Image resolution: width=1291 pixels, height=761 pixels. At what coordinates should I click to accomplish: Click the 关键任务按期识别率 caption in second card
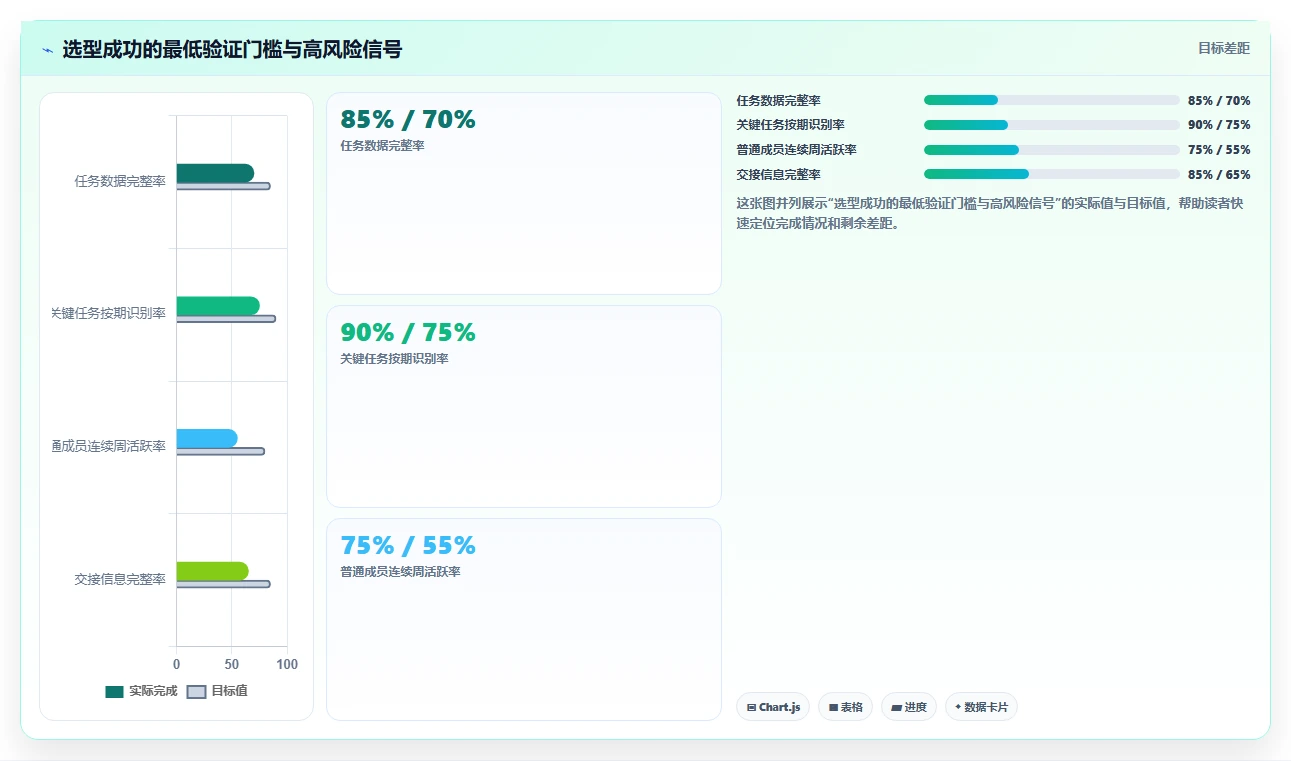click(395, 359)
